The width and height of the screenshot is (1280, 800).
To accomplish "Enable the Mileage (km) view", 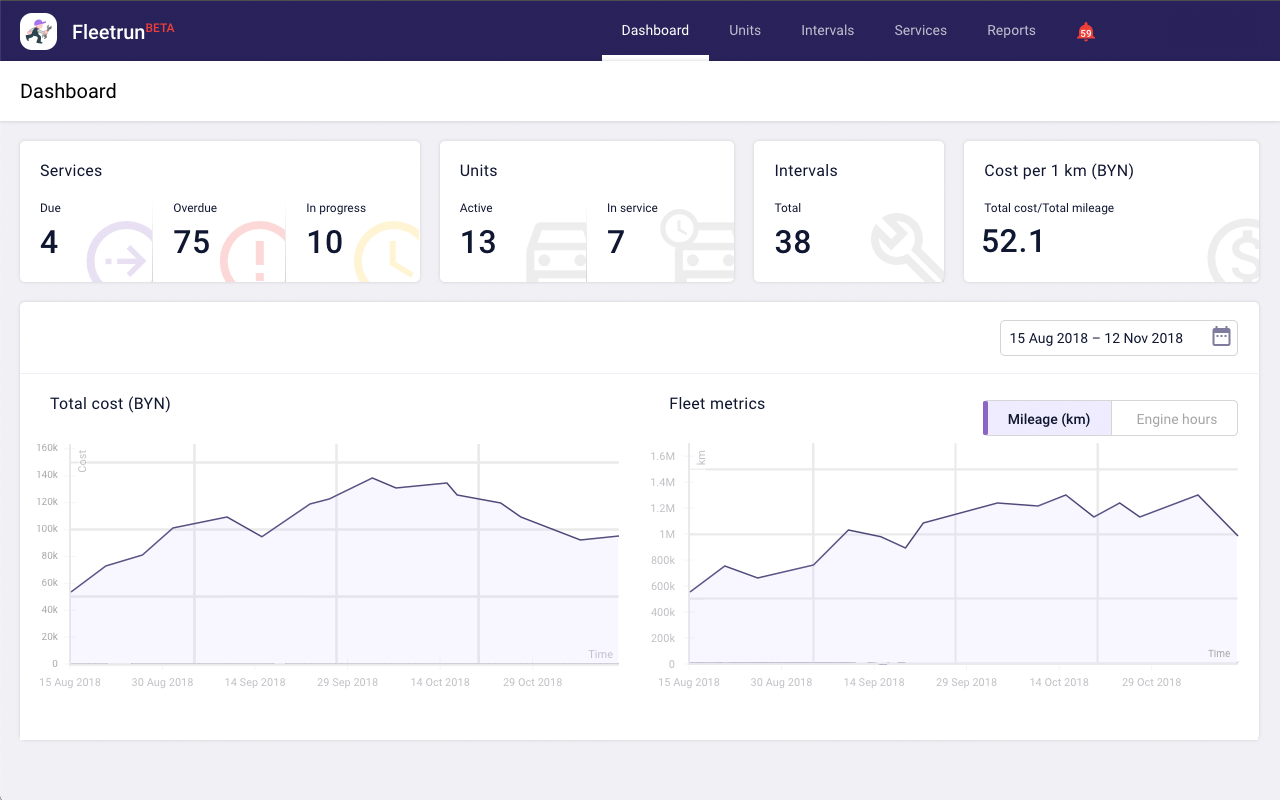I will [x=1046, y=418].
